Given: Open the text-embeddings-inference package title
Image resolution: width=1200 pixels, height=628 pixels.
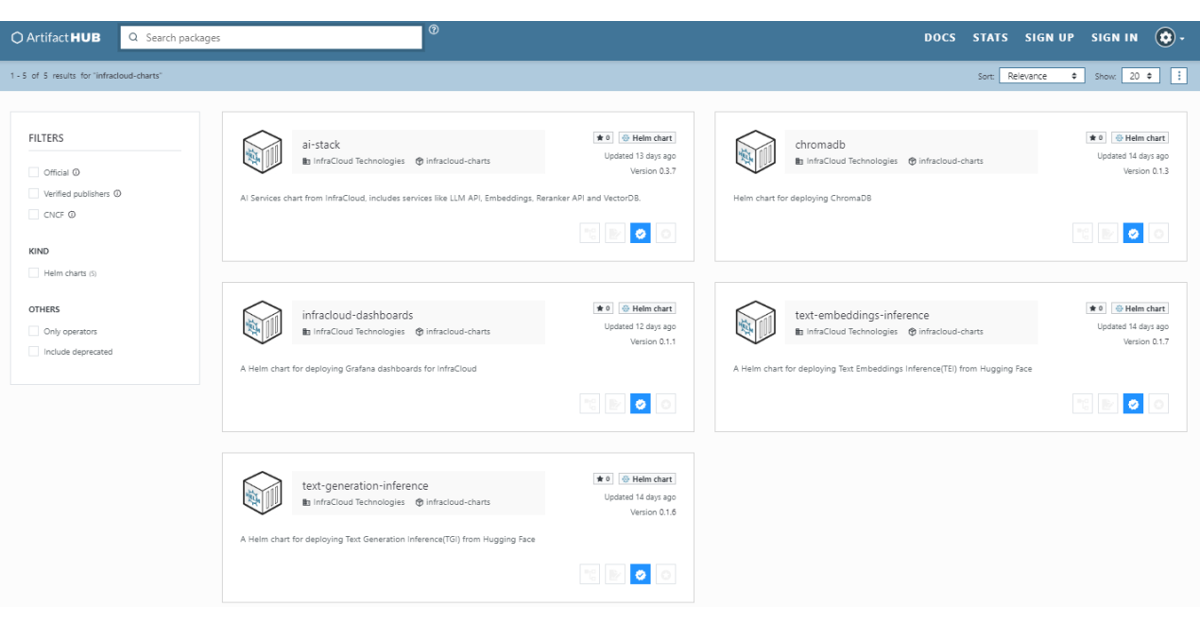Looking at the screenshot, I should coord(862,315).
